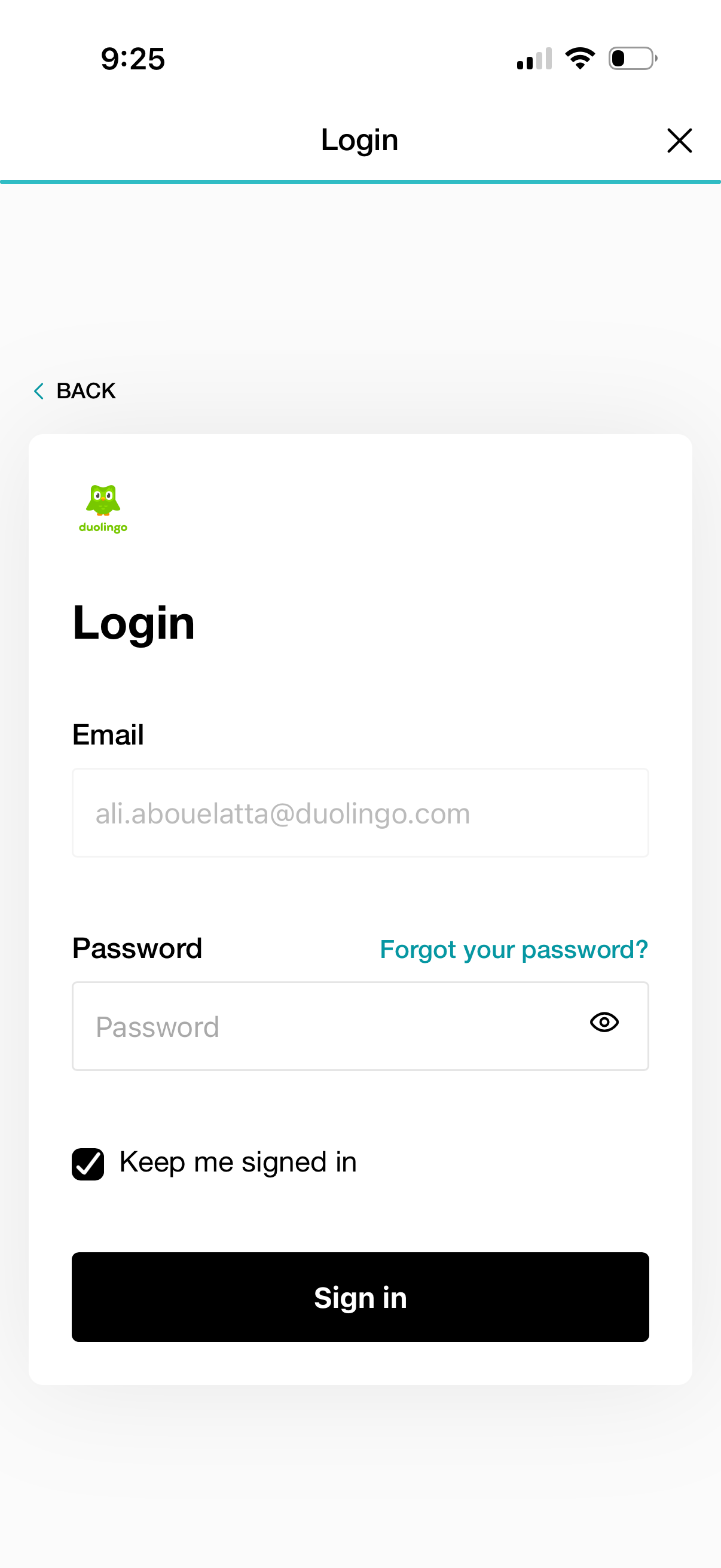Click the Login title in the header
The image size is (721, 1568).
tap(359, 139)
